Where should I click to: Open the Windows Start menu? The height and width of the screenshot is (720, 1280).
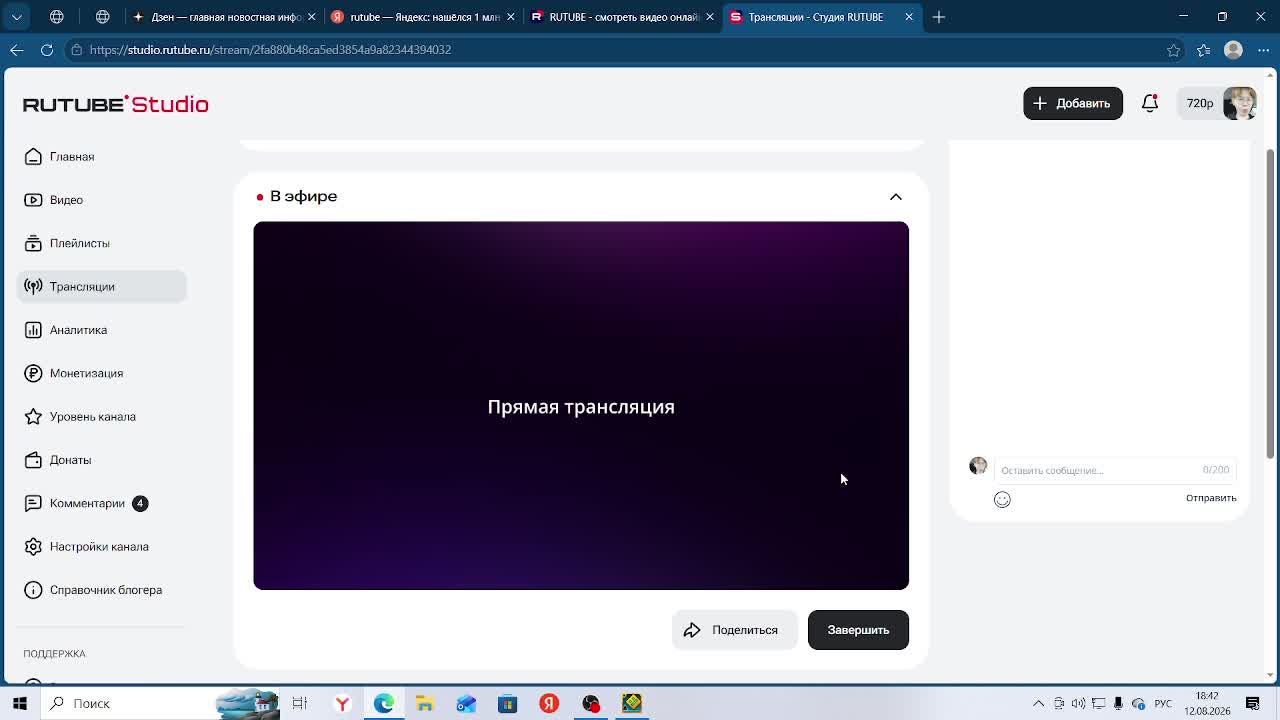click(x=19, y=703)
